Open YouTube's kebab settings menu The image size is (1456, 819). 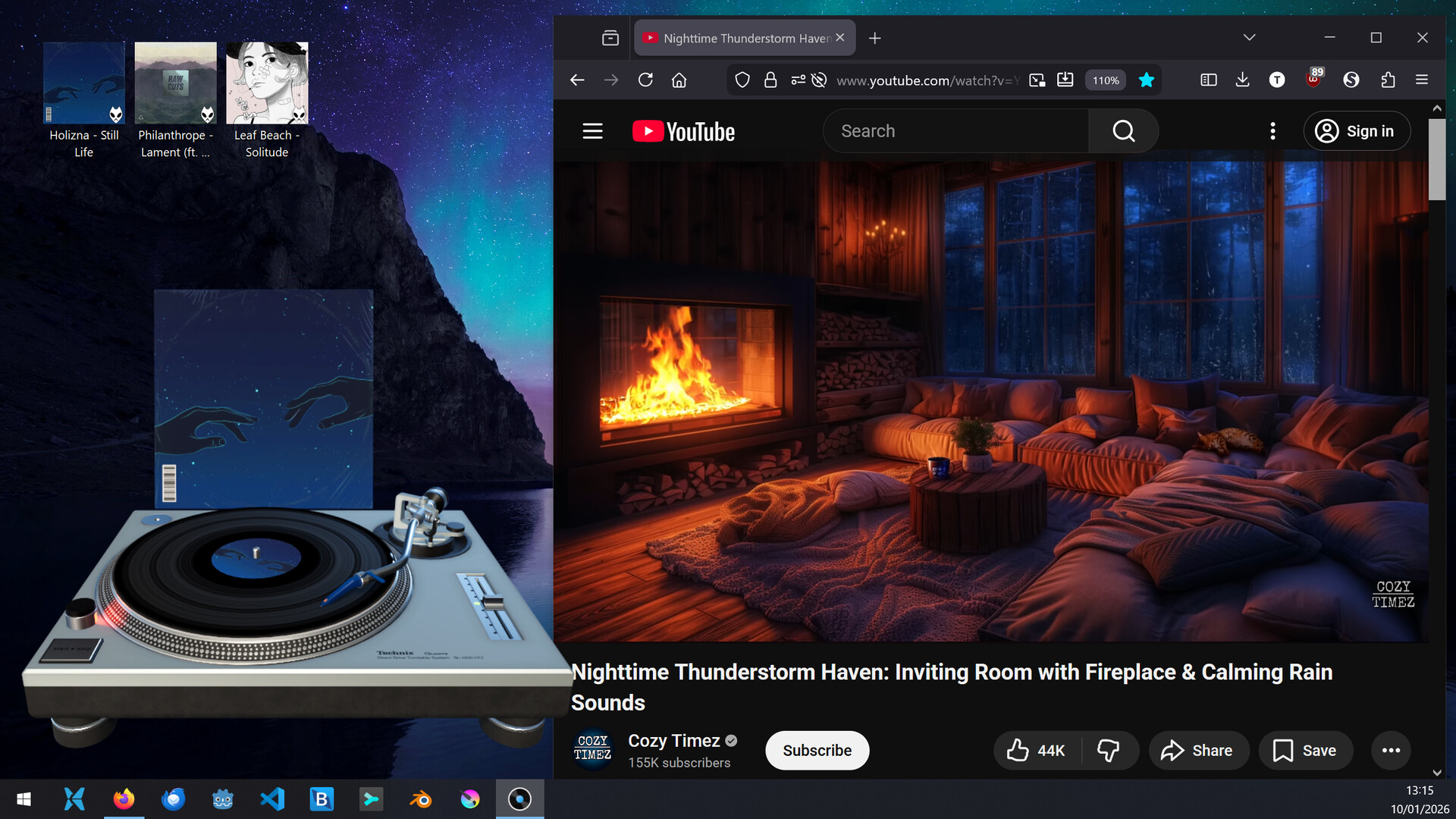pyautogui.click(x=1273, y=130)
